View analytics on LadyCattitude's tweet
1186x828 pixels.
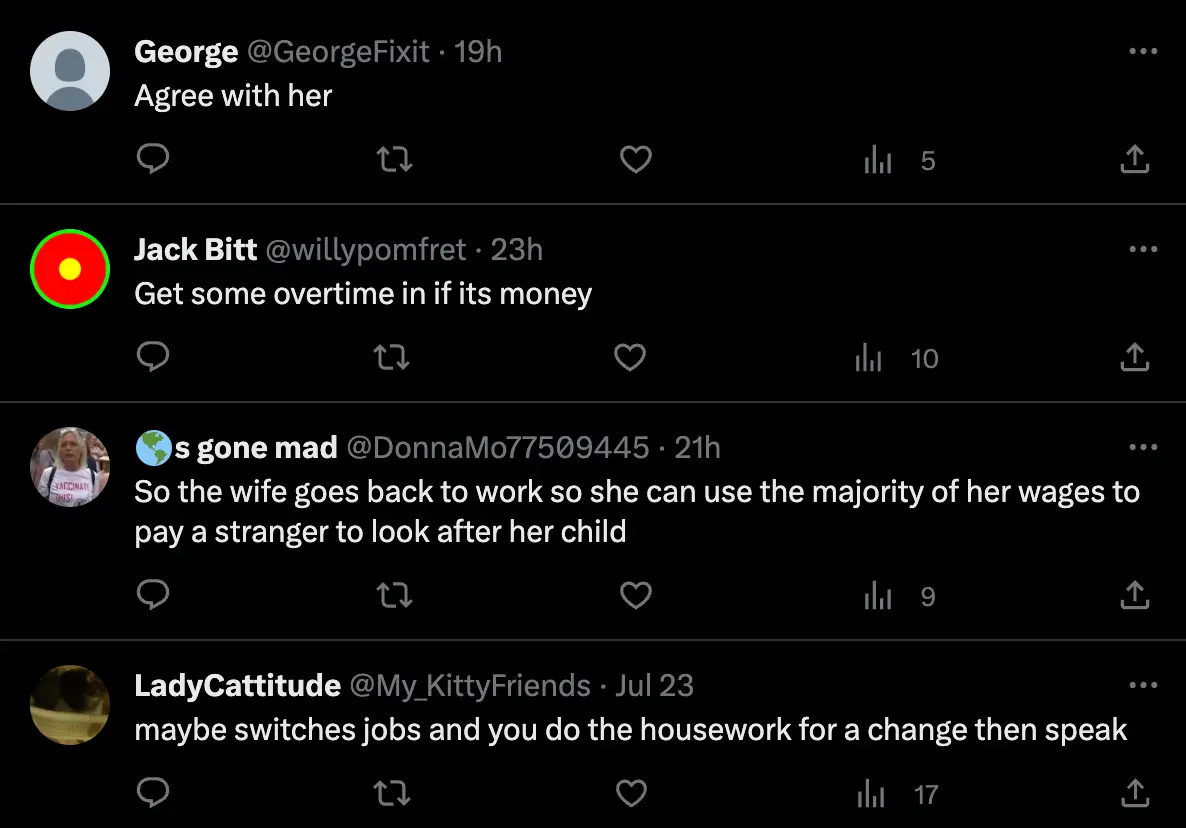point(872,795)
